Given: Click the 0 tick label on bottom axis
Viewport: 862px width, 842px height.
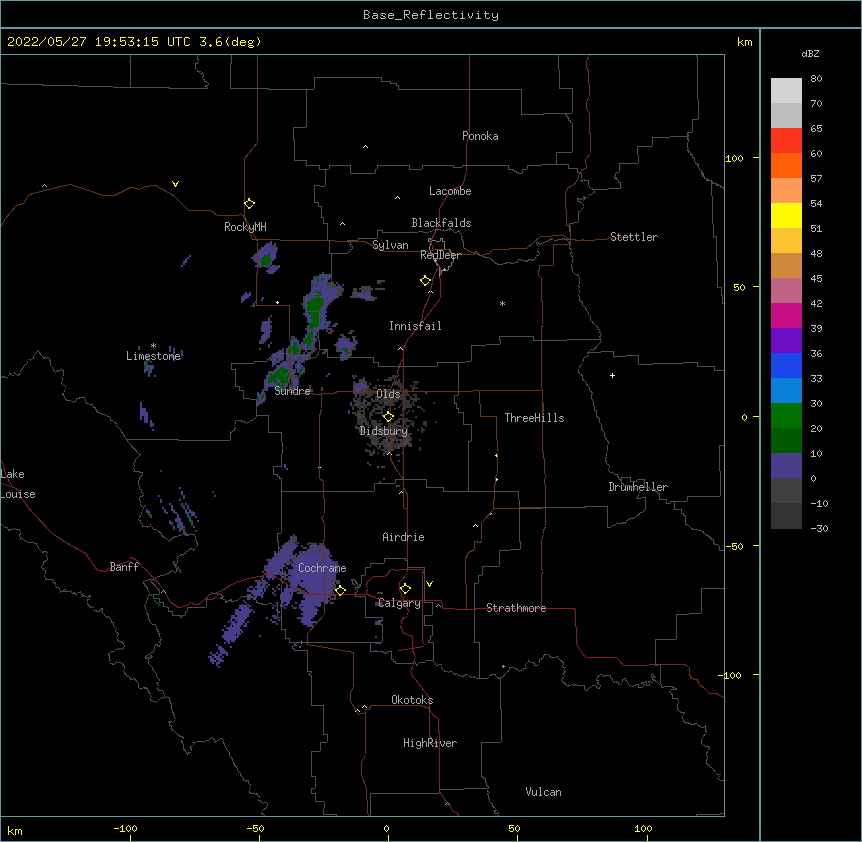Looking at the screenshot, I should tap(386, 828).
